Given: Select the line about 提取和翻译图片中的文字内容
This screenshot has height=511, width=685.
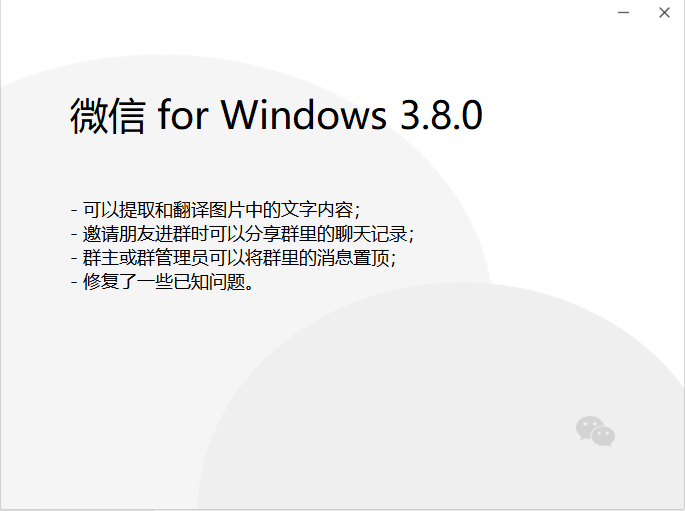Looking at the screenshot, I should pyautogui.click(x=216, y=210).
